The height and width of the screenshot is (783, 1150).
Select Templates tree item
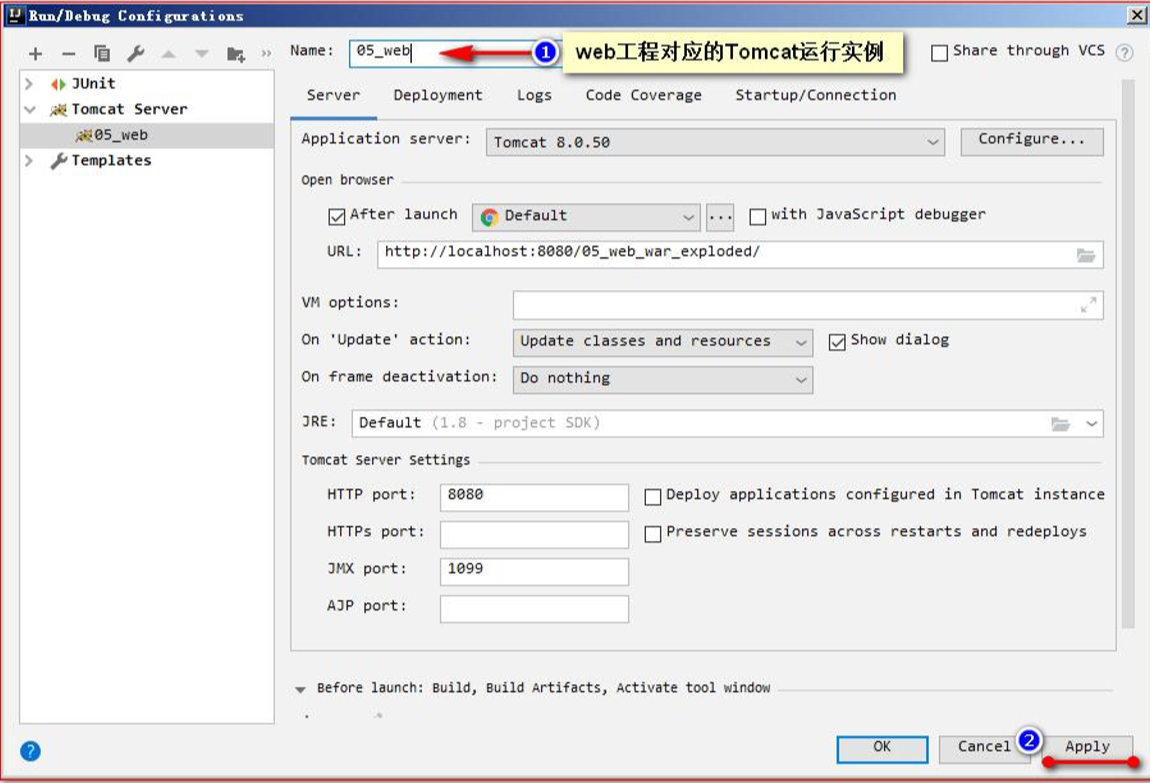[111, 161]
